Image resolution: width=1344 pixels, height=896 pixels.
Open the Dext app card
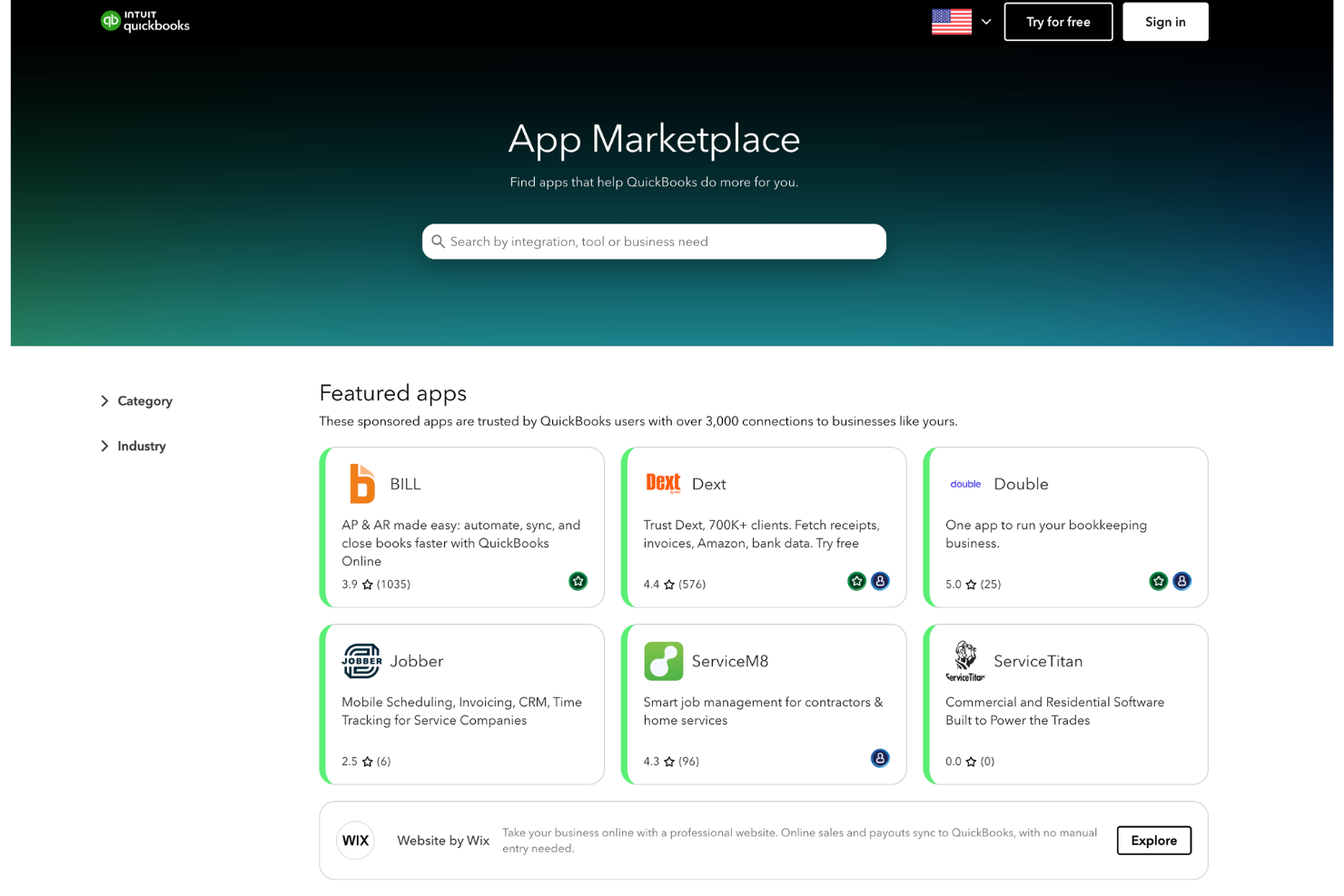pos(764,527)
